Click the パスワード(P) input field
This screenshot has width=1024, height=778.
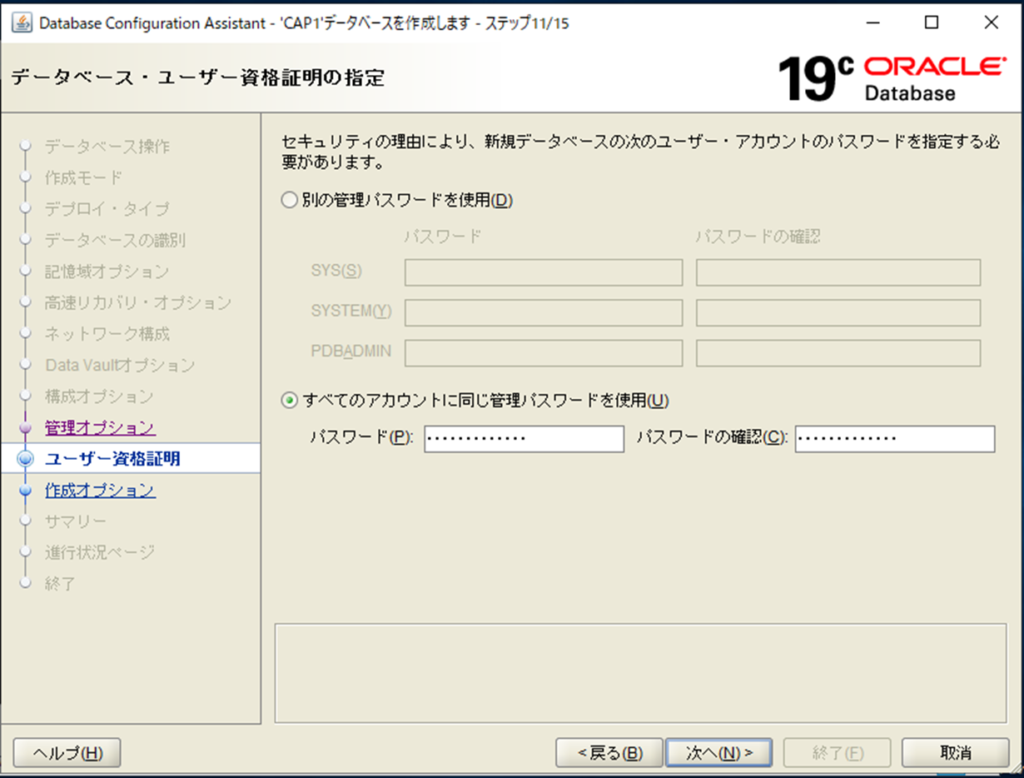pos(523,439)
